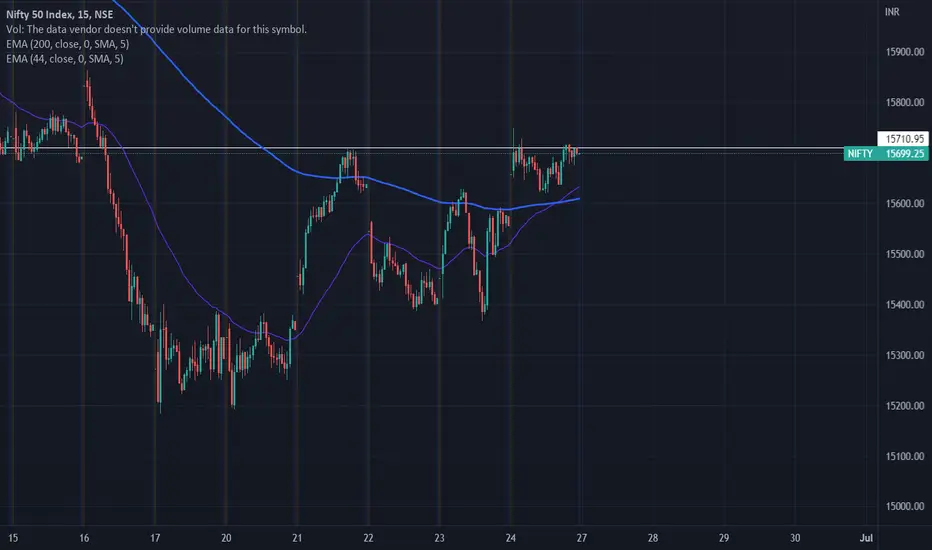Click the 15000.00 price scale label
The width and height of the screenshot is (932, 550).
(x=905, y=507)
